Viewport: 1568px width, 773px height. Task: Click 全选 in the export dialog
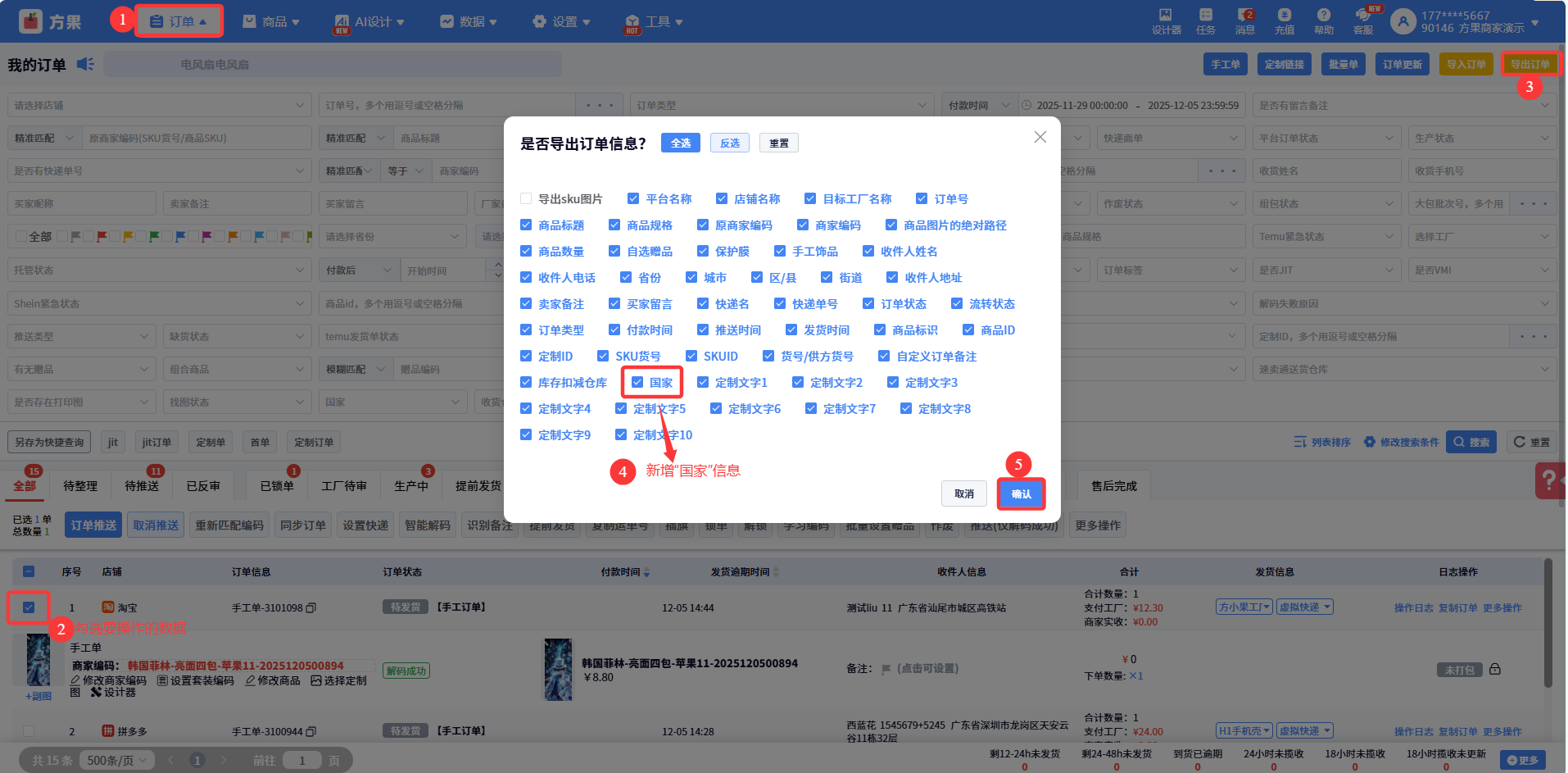[x=681, y=143]
